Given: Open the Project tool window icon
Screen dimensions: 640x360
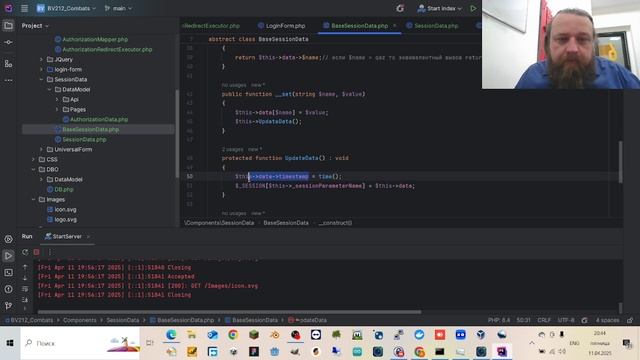Looking at the screenshot, I should 8,26.
